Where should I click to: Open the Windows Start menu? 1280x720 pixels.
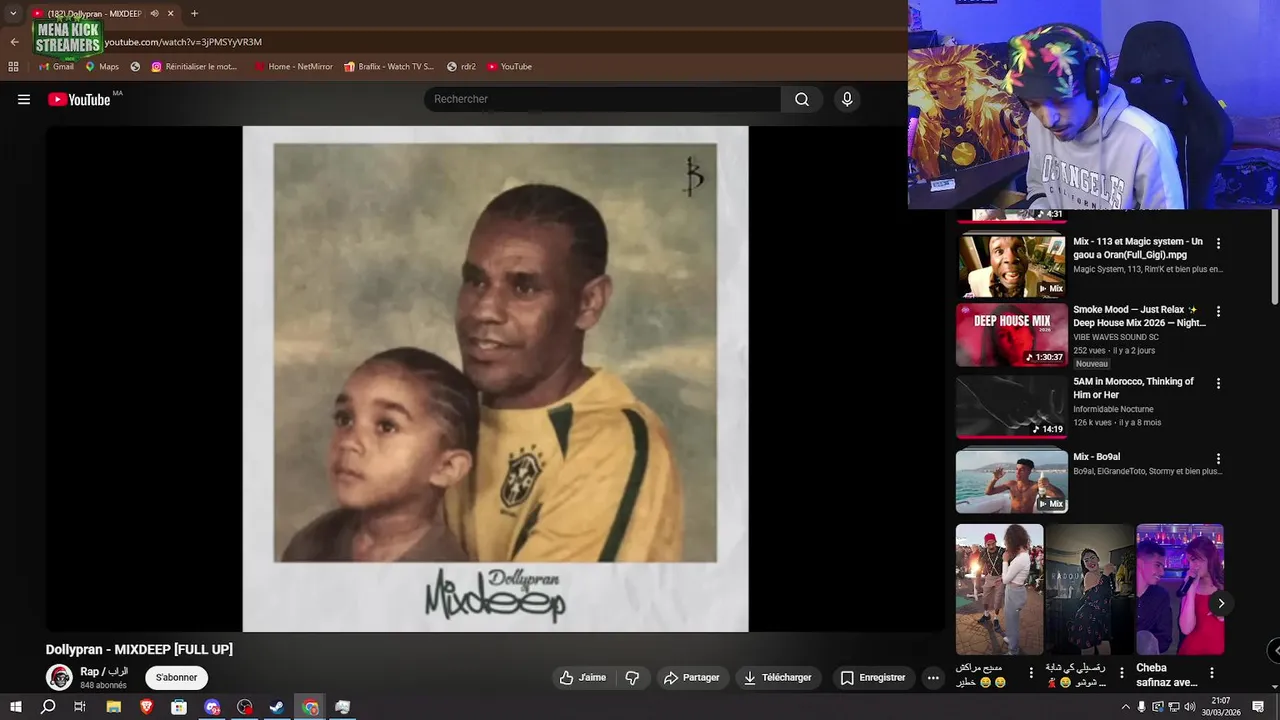point(15,707)
